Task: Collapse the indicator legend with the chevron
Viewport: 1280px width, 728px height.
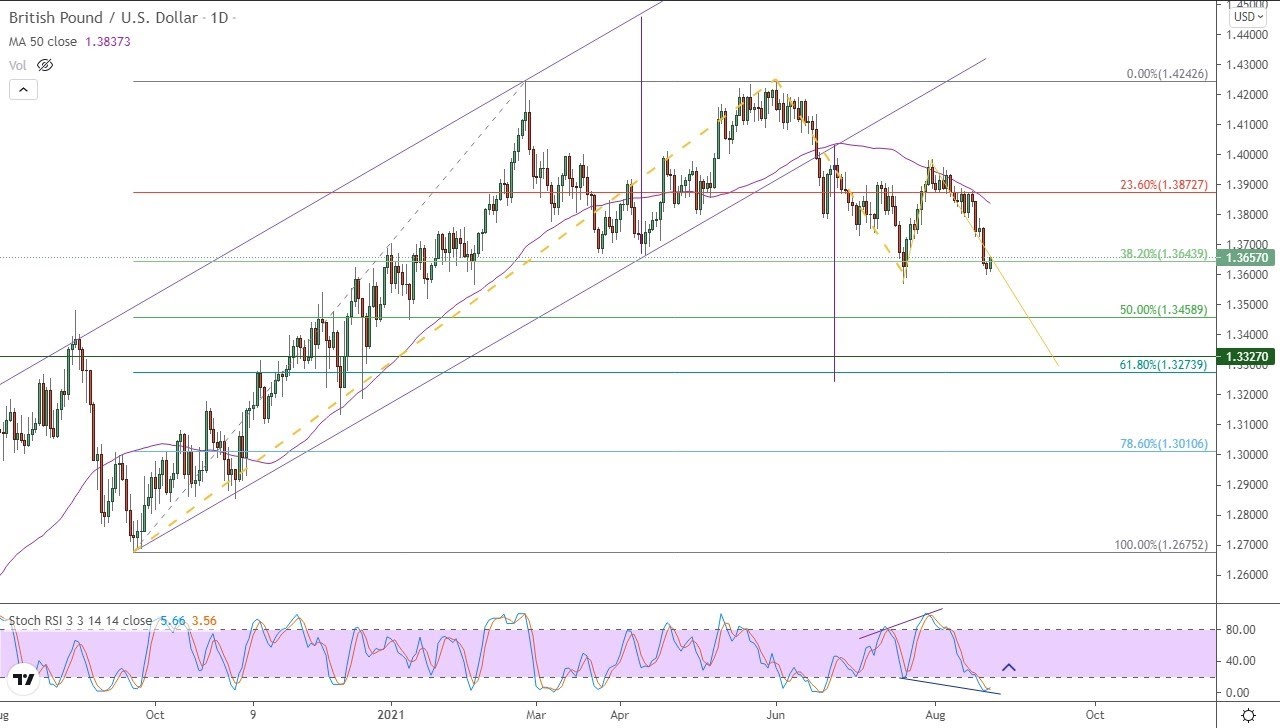Action: pyautogui.click(x=24, y=89)
